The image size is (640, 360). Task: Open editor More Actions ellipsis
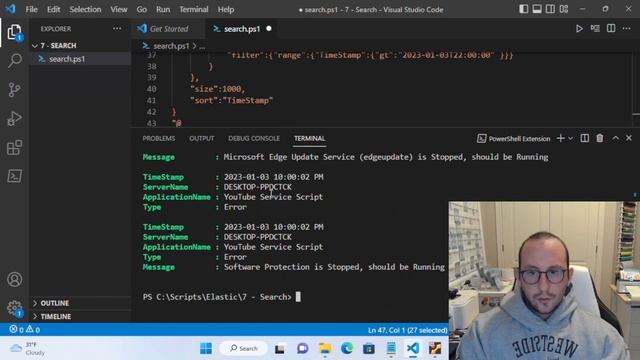[x=627, y=29]
